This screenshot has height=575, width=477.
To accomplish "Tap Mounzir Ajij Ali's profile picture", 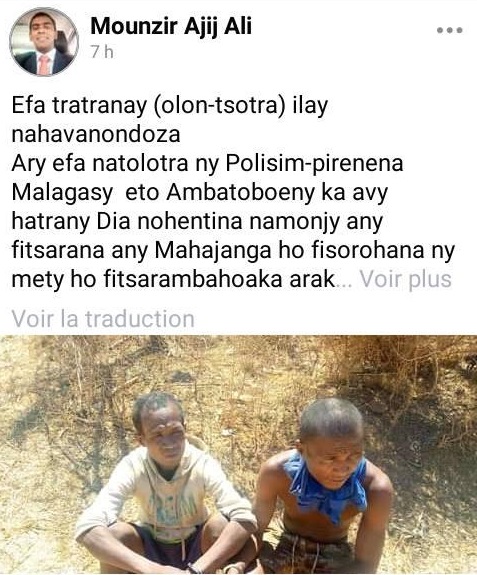I will [x=44, y=41].
